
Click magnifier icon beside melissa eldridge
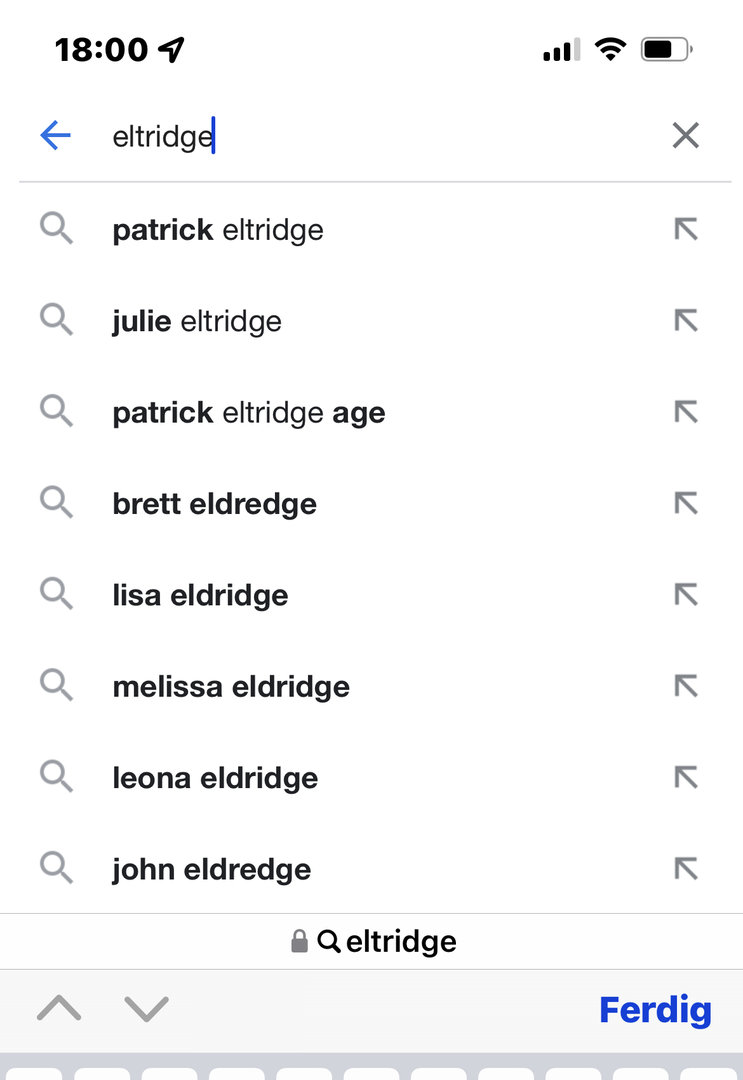pos(57,687)
